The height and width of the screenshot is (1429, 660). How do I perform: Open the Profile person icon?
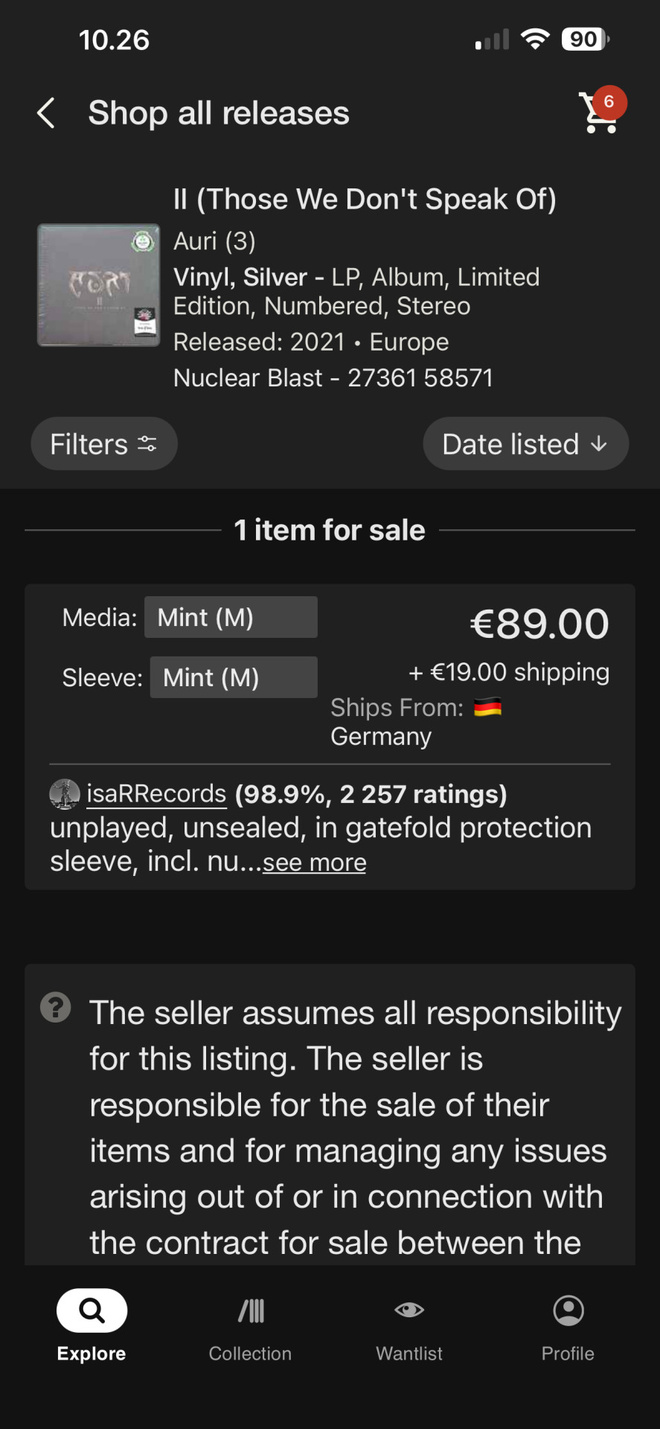(568, 1310)
